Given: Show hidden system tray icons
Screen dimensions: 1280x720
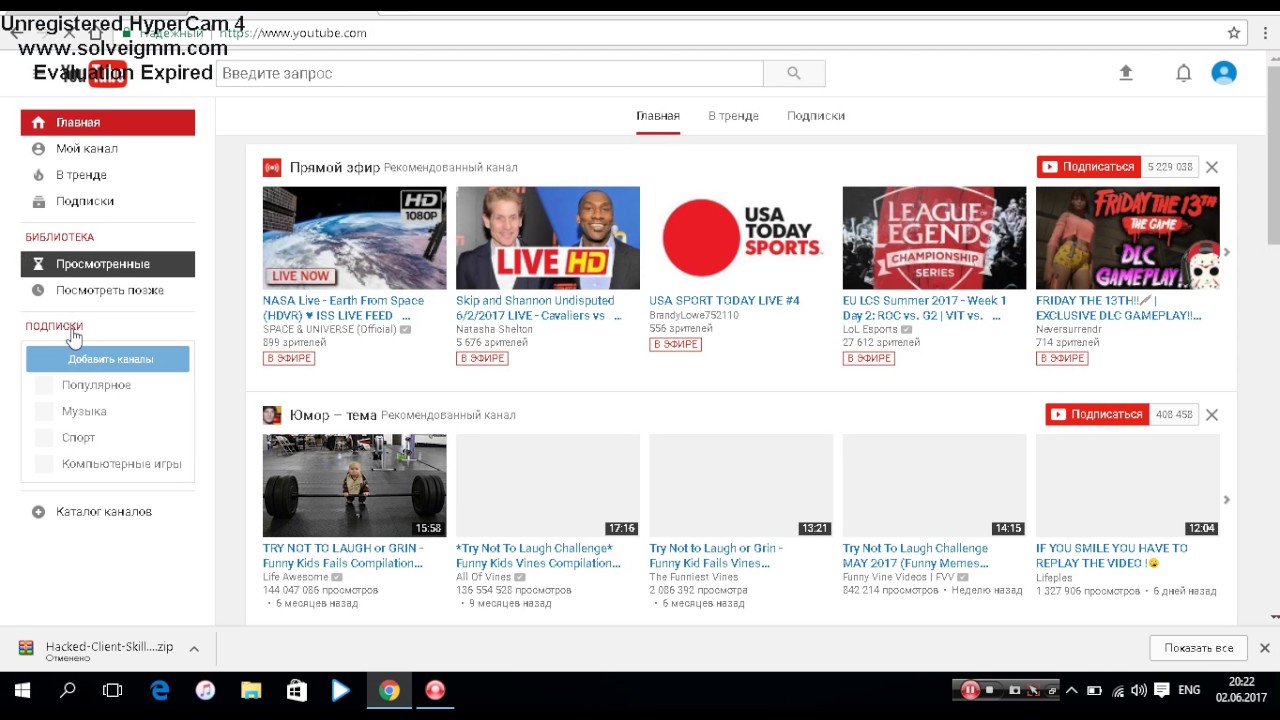Looking at the screenshot, I should (x=1072, y=690).
